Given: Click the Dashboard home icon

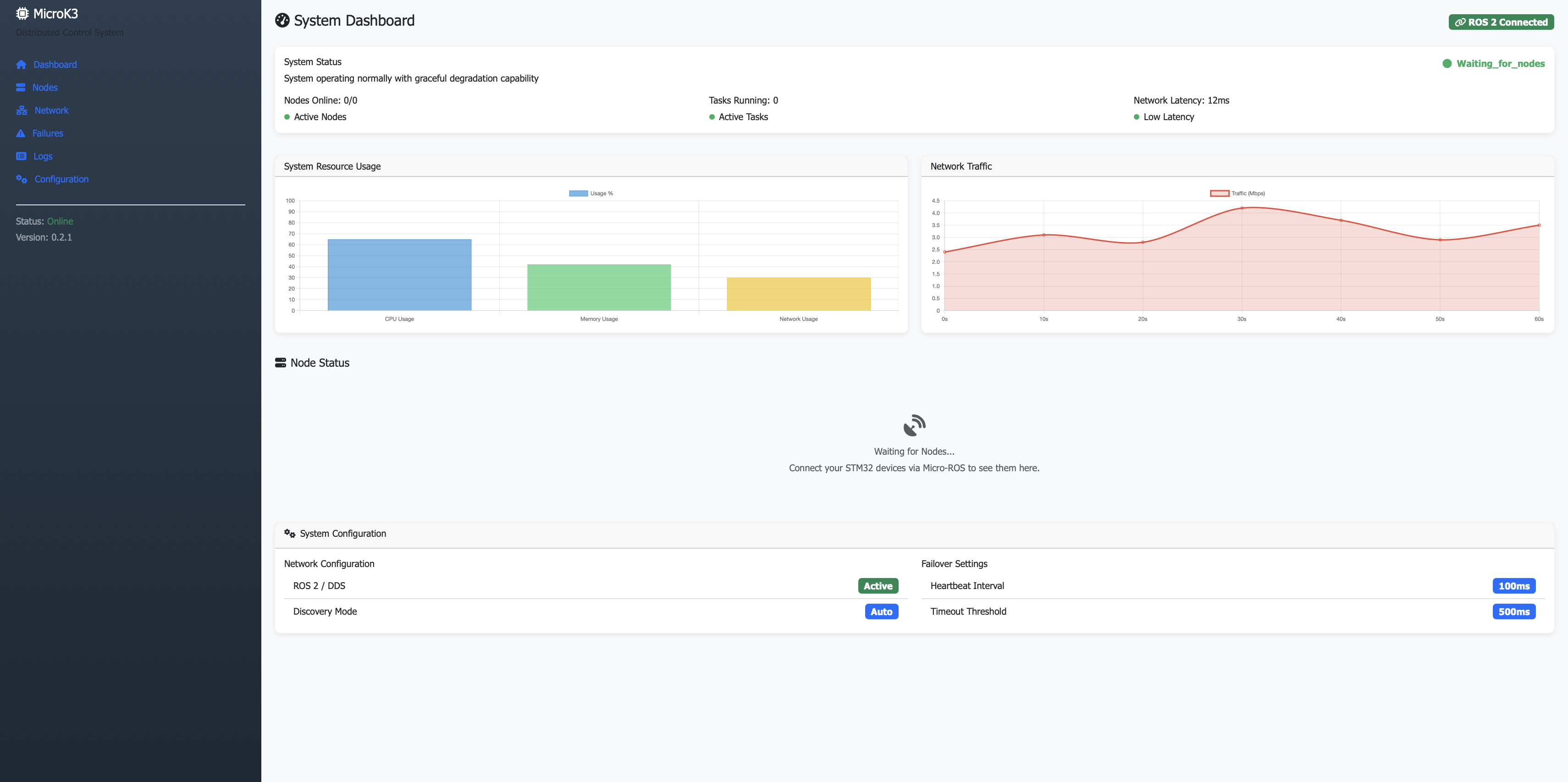Looking at the screenshot, I should (x=21, y=65).
